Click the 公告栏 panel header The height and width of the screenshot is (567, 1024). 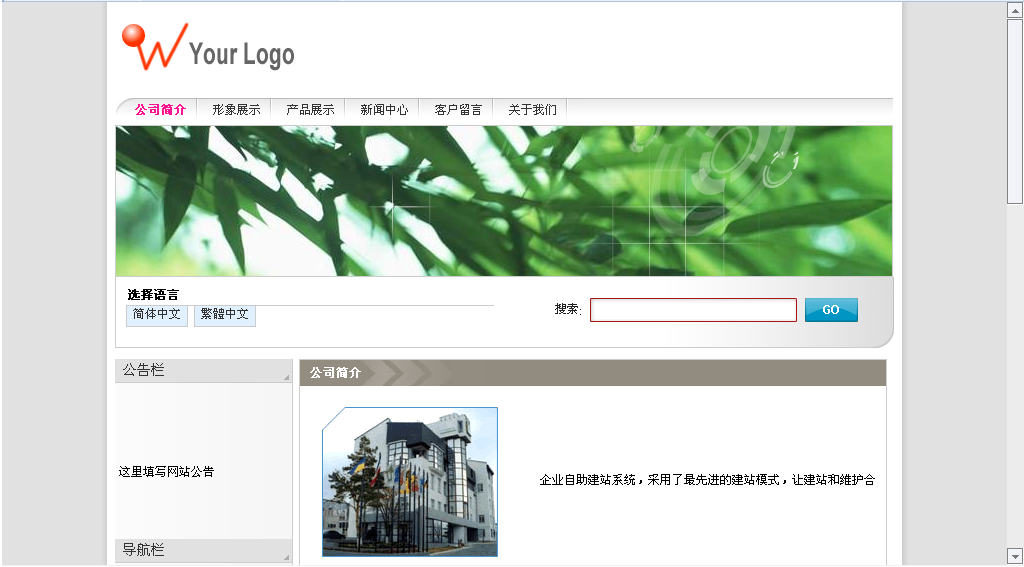coord(203,371)
